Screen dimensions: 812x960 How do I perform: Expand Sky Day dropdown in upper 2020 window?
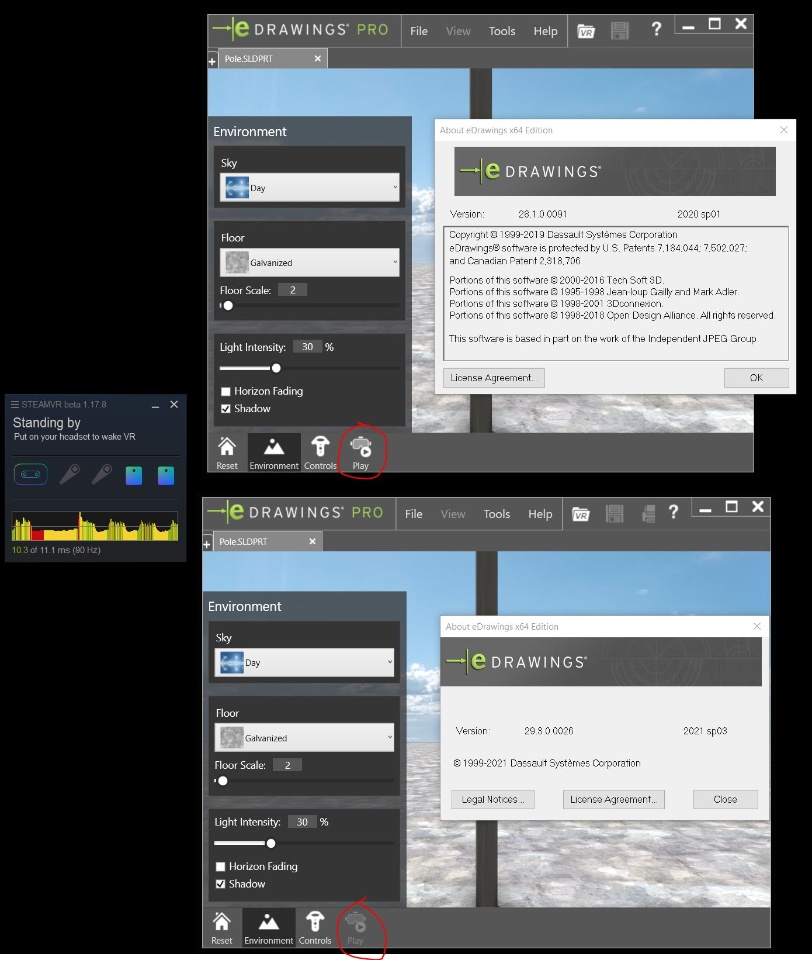(x=310, y=187)
